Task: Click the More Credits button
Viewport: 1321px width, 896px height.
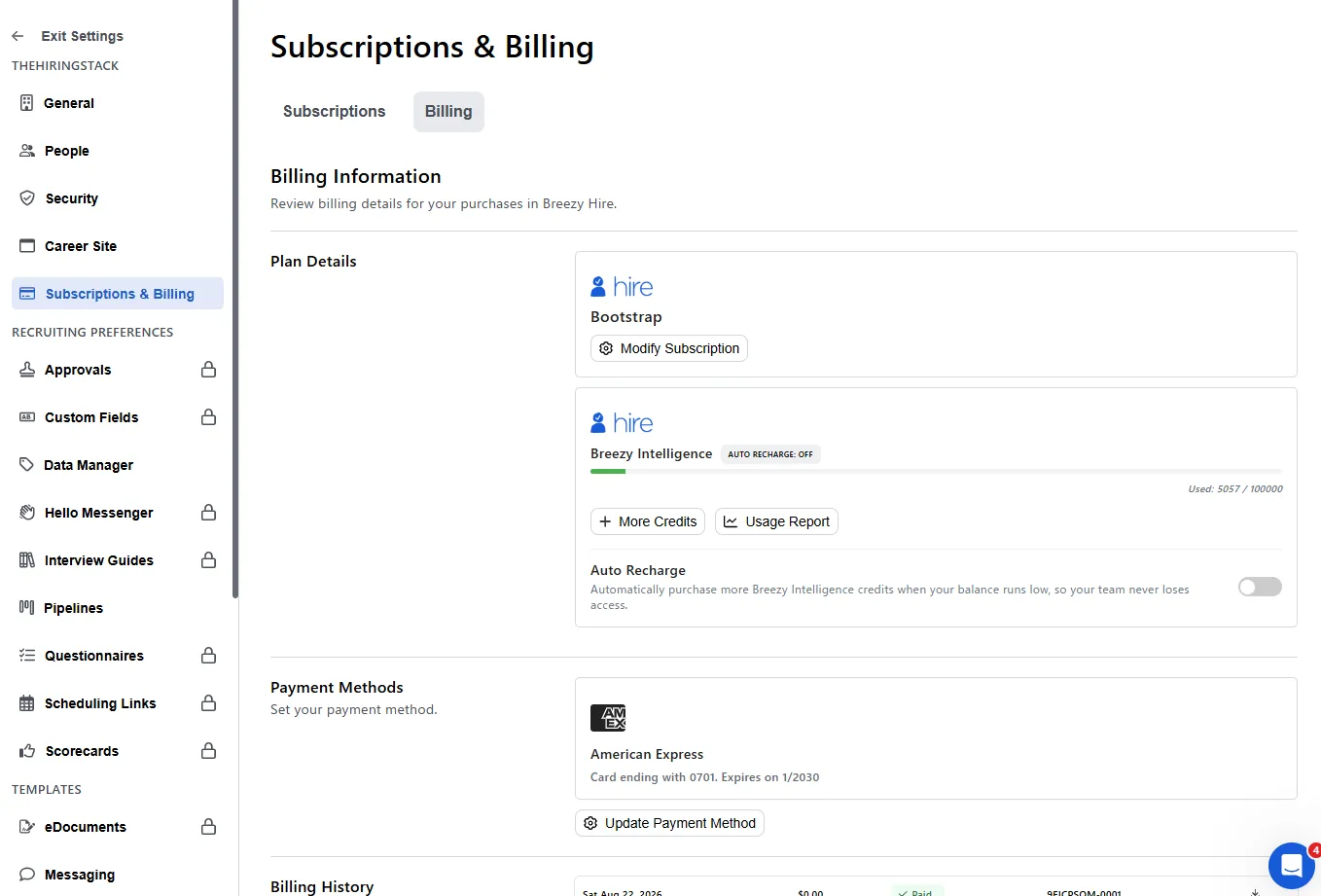Action: coord(648,521)
